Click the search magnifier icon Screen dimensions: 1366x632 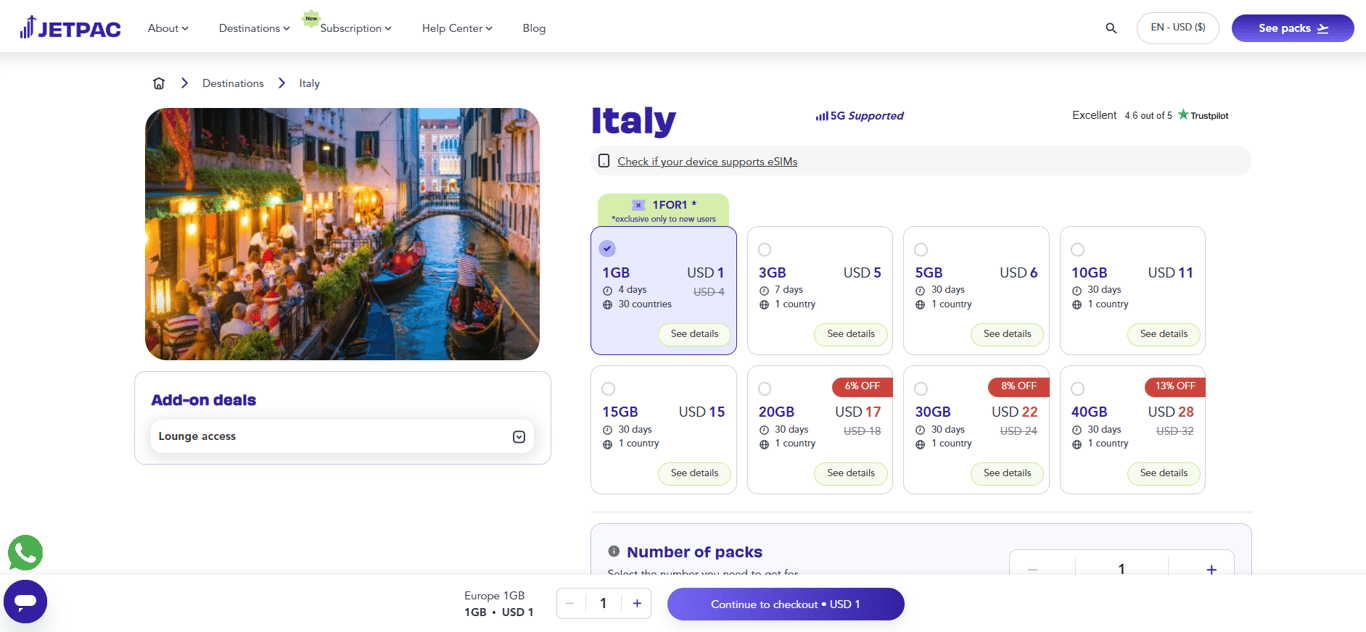coord(1111,28)
